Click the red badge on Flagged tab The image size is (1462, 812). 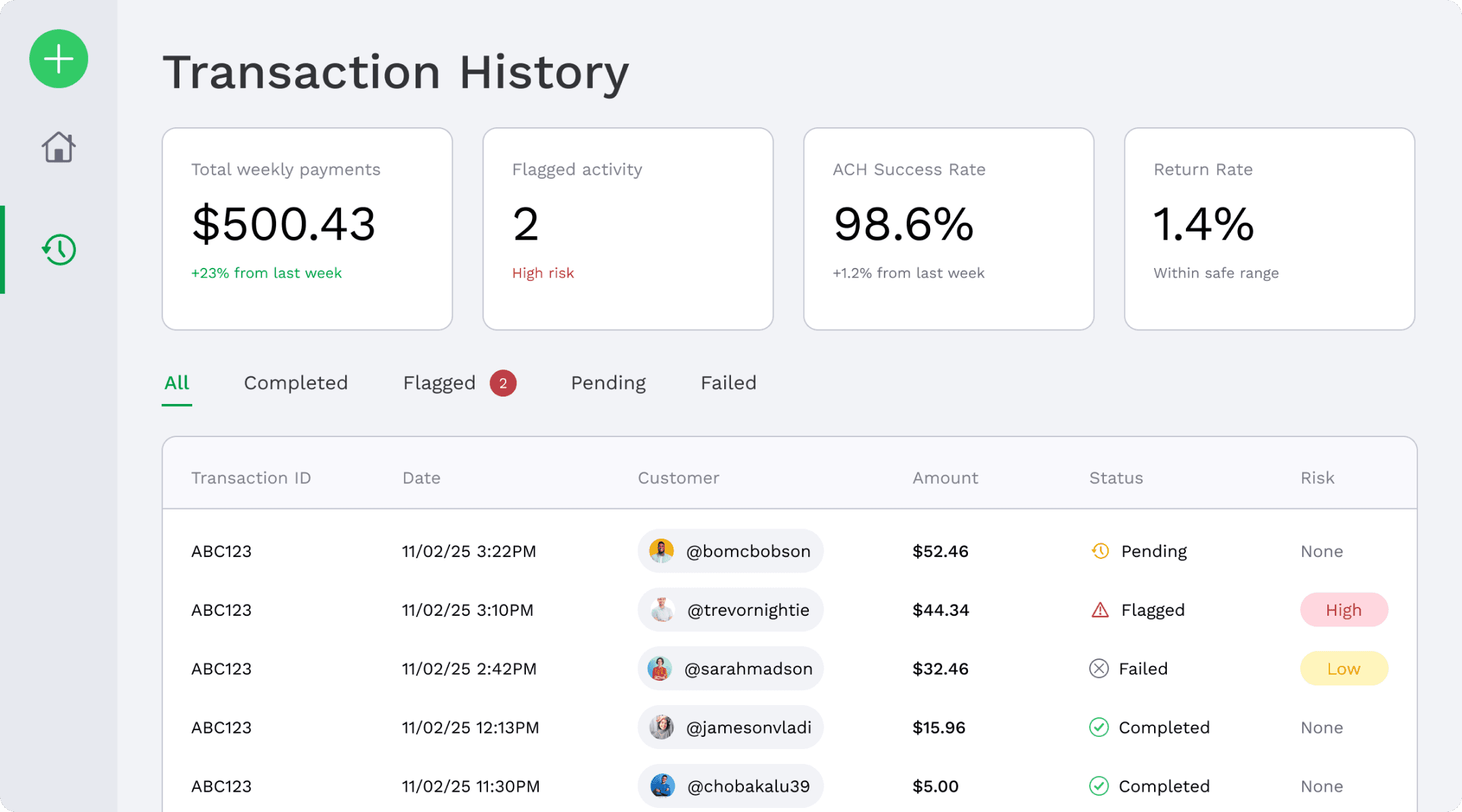pyautogui.click(x=503, y=383)
